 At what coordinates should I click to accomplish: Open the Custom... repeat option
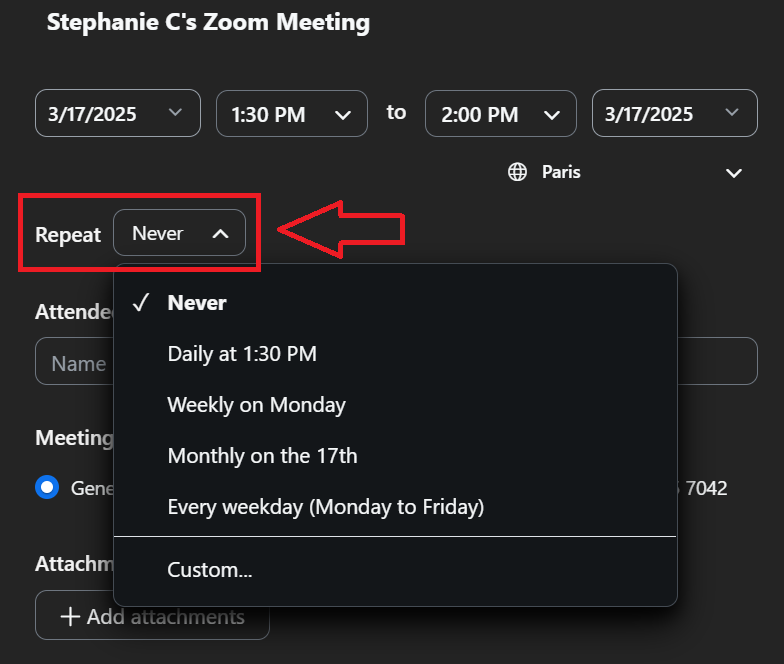pos(210,570)
